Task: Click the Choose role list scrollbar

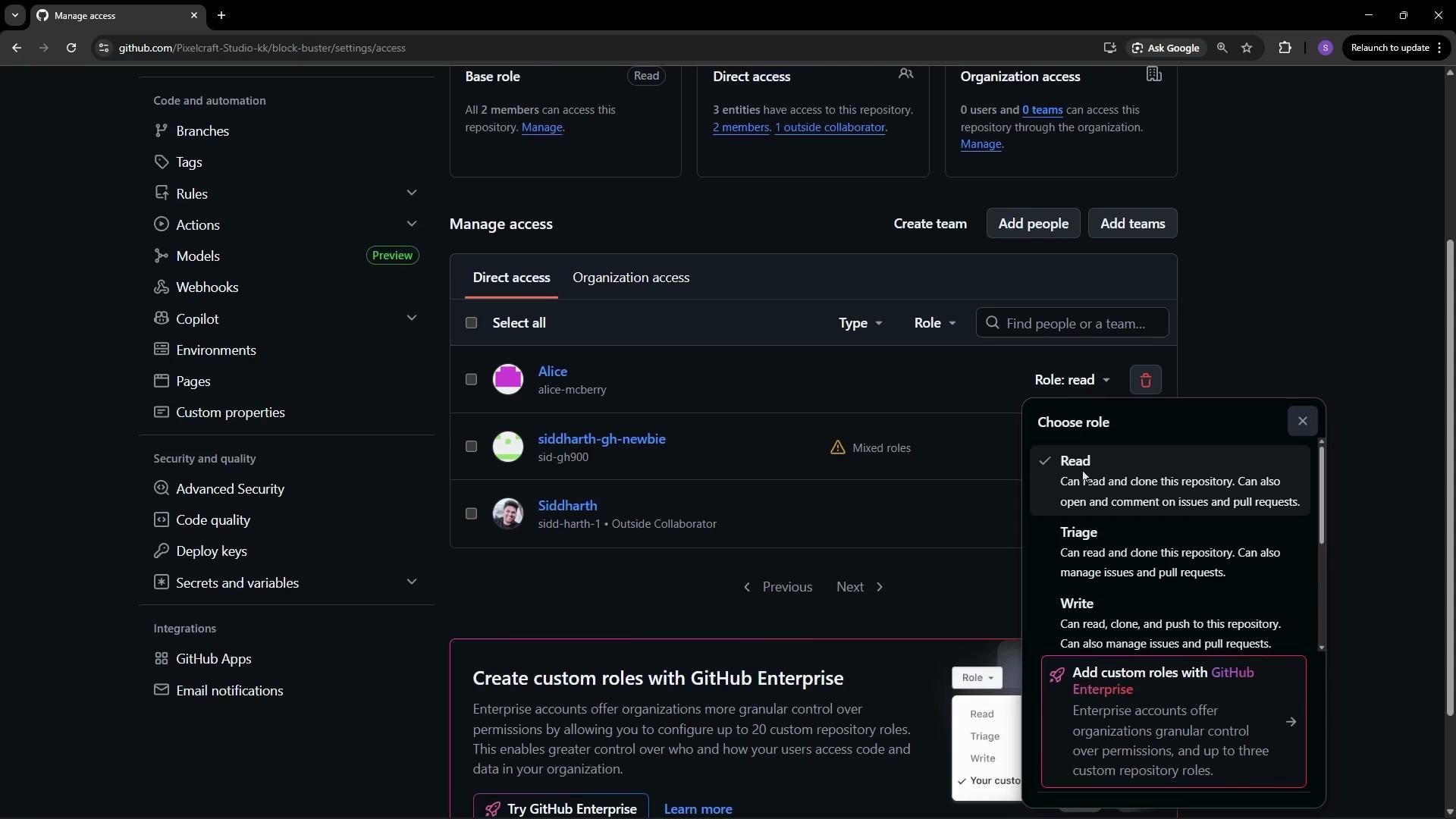Action: coord(1322,494)
